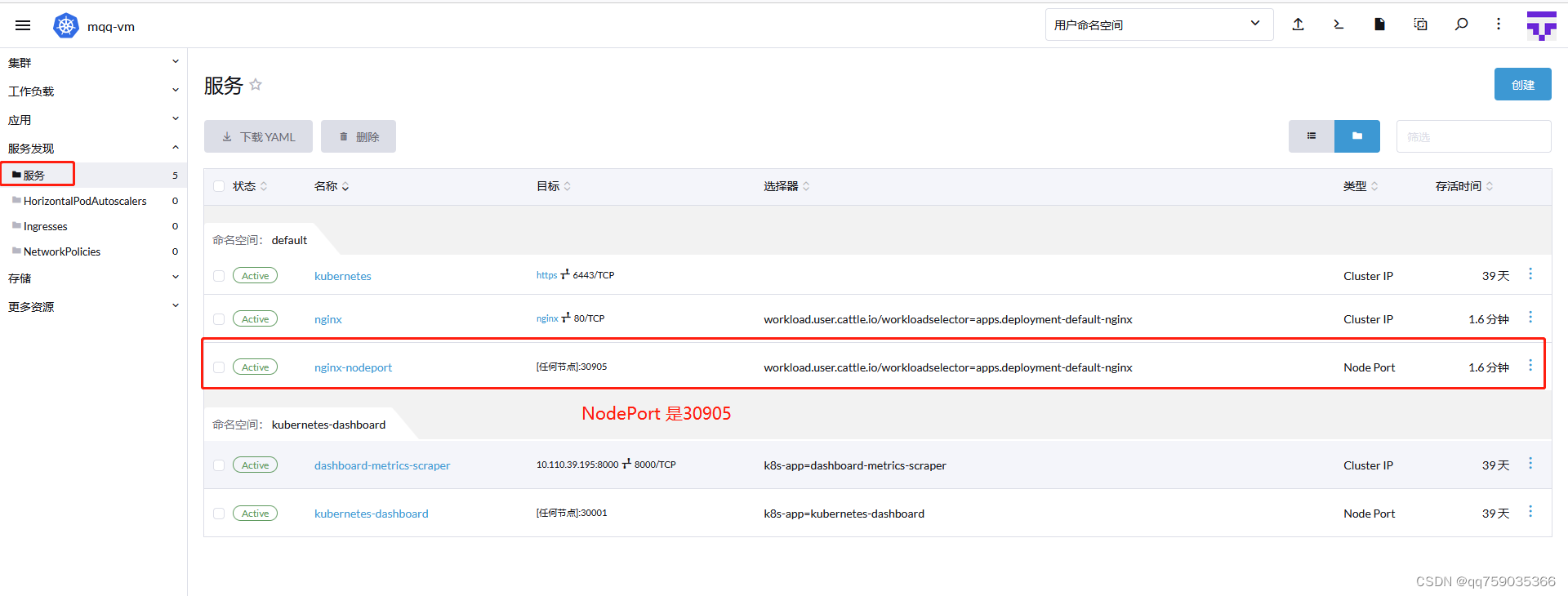Open row actions for dashboard-metrics-scraper
This screenshot has height=596, width=1568.
point(1530,464)
